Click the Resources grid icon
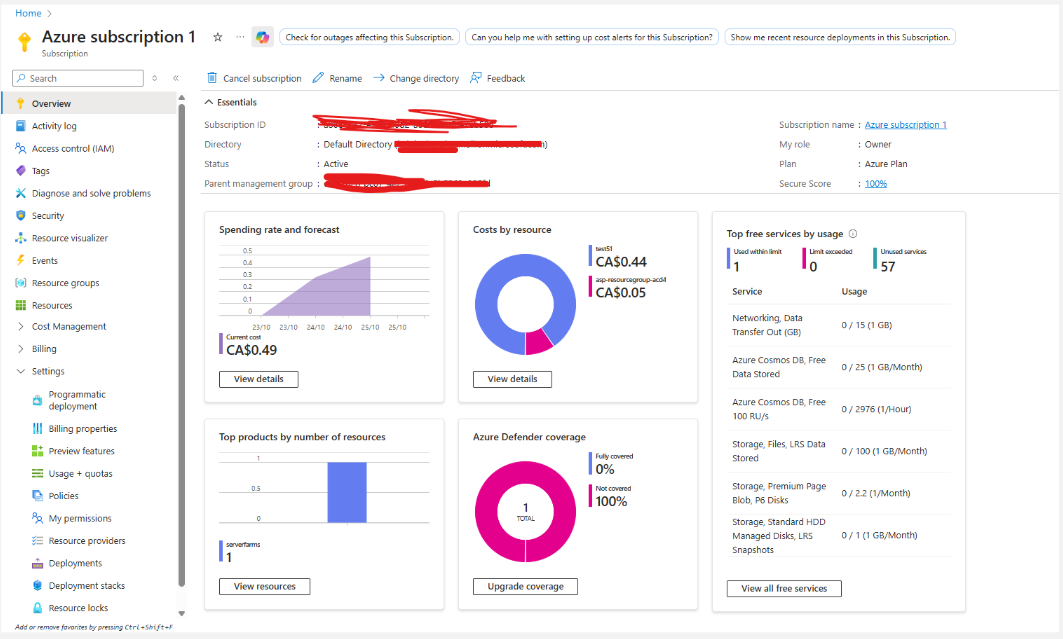This screenshot has width=1063, height=639. (x=21, y=306)
